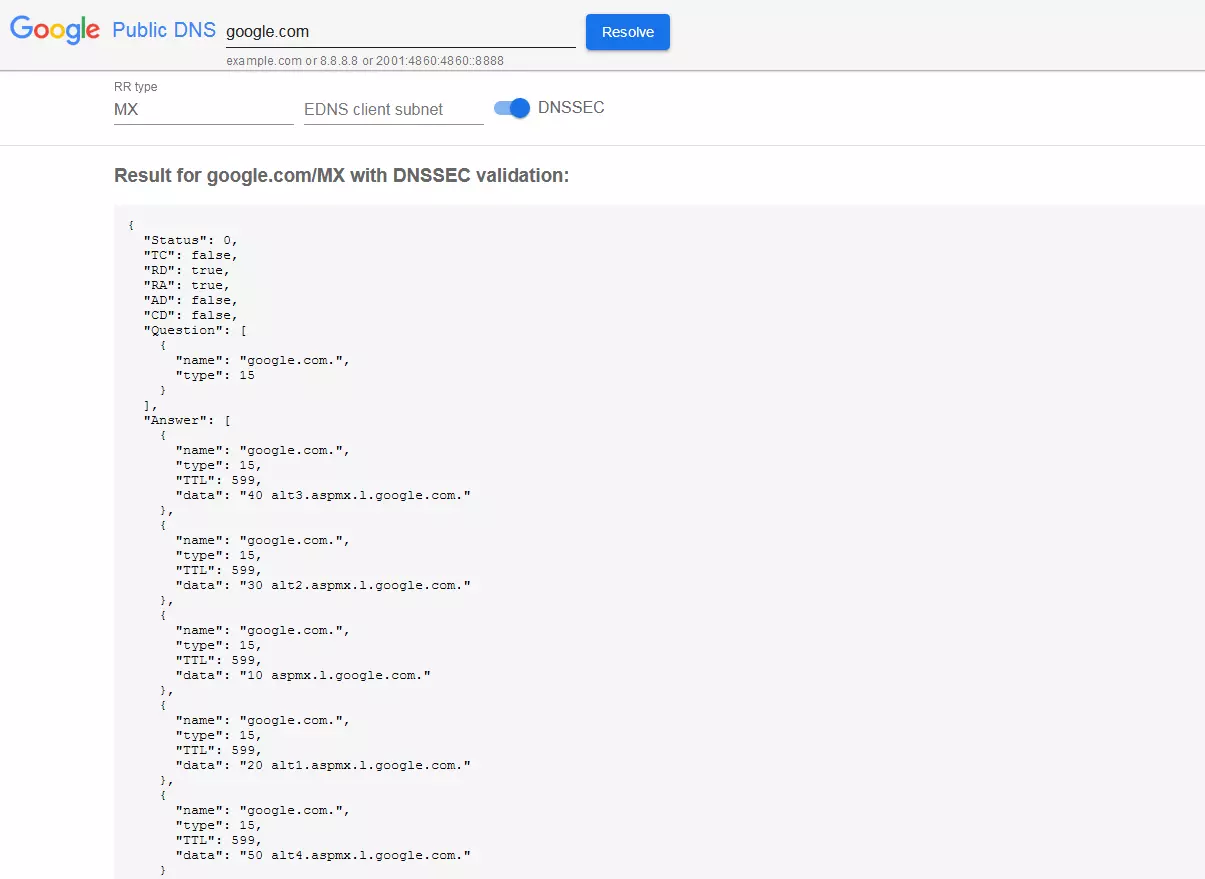This screenshot has width=1205, height=879.
Task: Click the "Answer" key in JSON output
Action: click(179, 420)
